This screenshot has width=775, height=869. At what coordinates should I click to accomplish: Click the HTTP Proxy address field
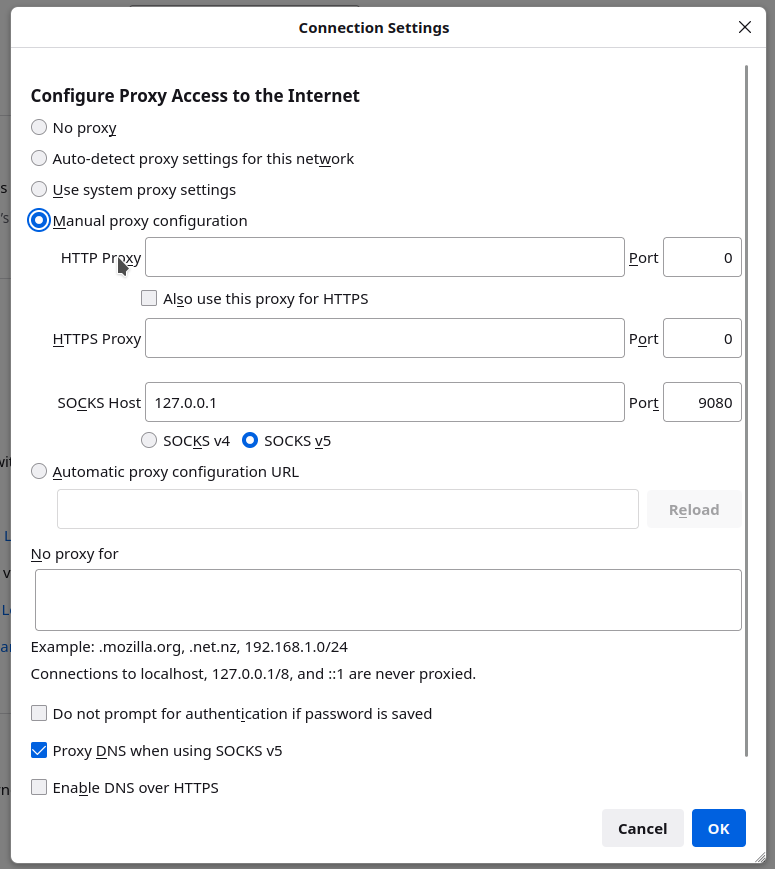384,257
